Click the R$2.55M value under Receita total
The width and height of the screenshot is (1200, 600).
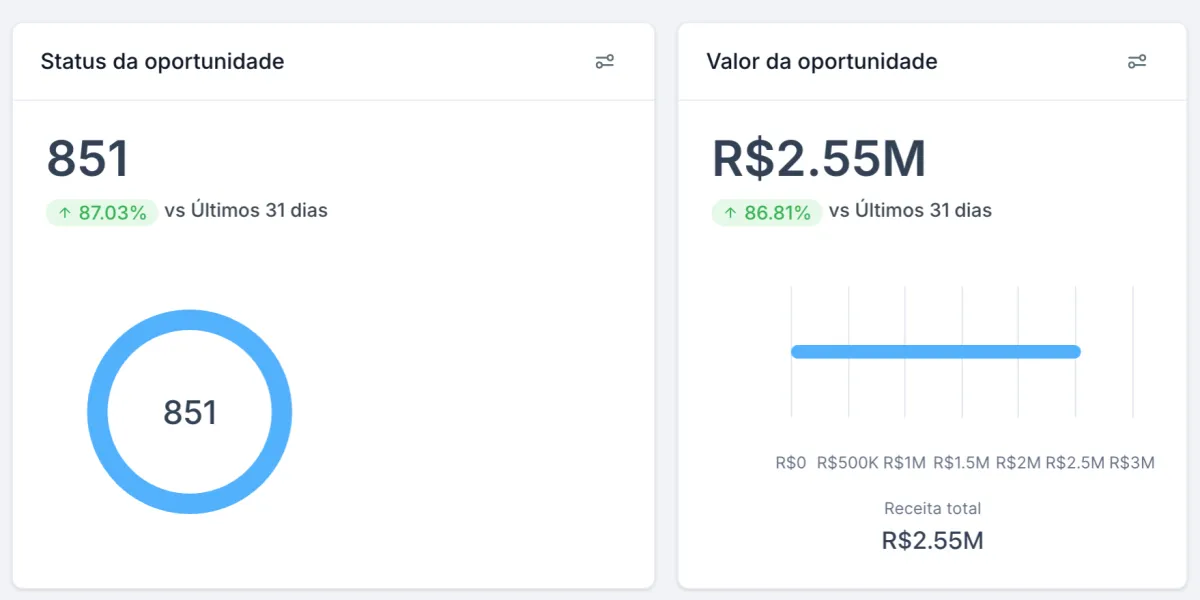[x=933, y=541]
